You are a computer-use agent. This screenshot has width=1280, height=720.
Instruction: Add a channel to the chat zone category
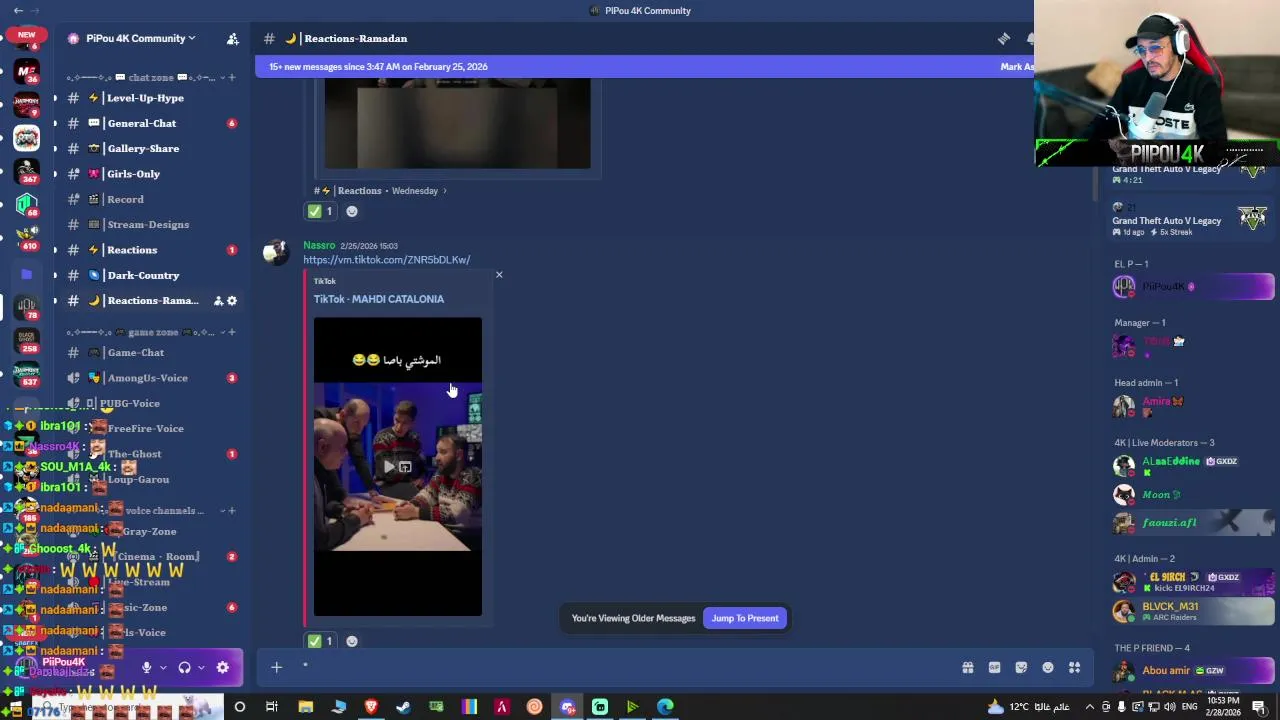(x=232, y=77)
